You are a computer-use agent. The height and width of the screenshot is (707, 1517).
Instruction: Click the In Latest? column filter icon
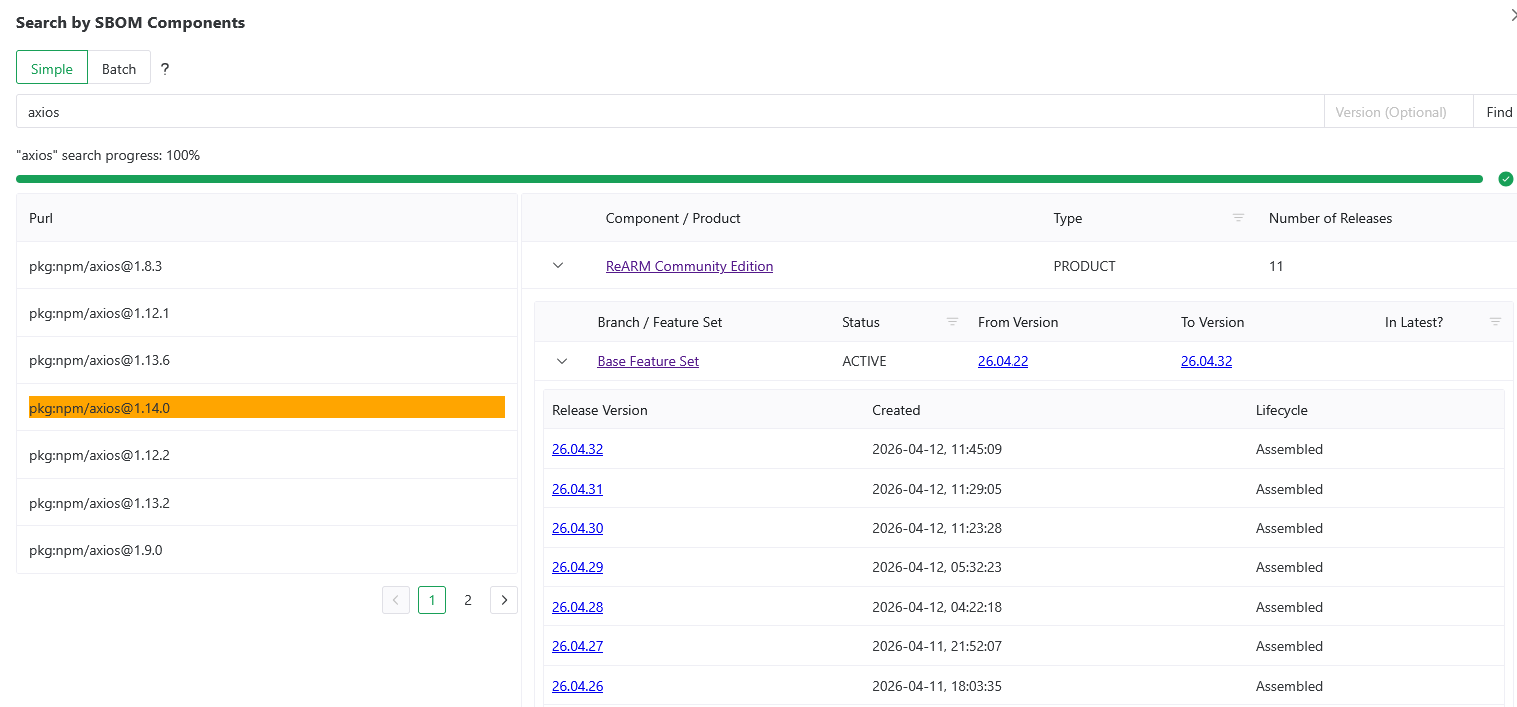[x=1495, y=322]
